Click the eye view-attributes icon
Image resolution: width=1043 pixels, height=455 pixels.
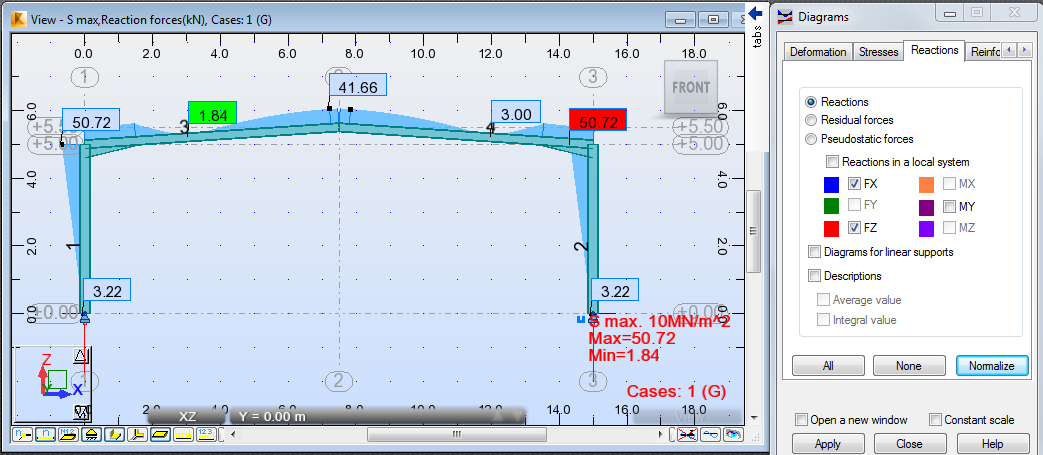coord(733,434)
